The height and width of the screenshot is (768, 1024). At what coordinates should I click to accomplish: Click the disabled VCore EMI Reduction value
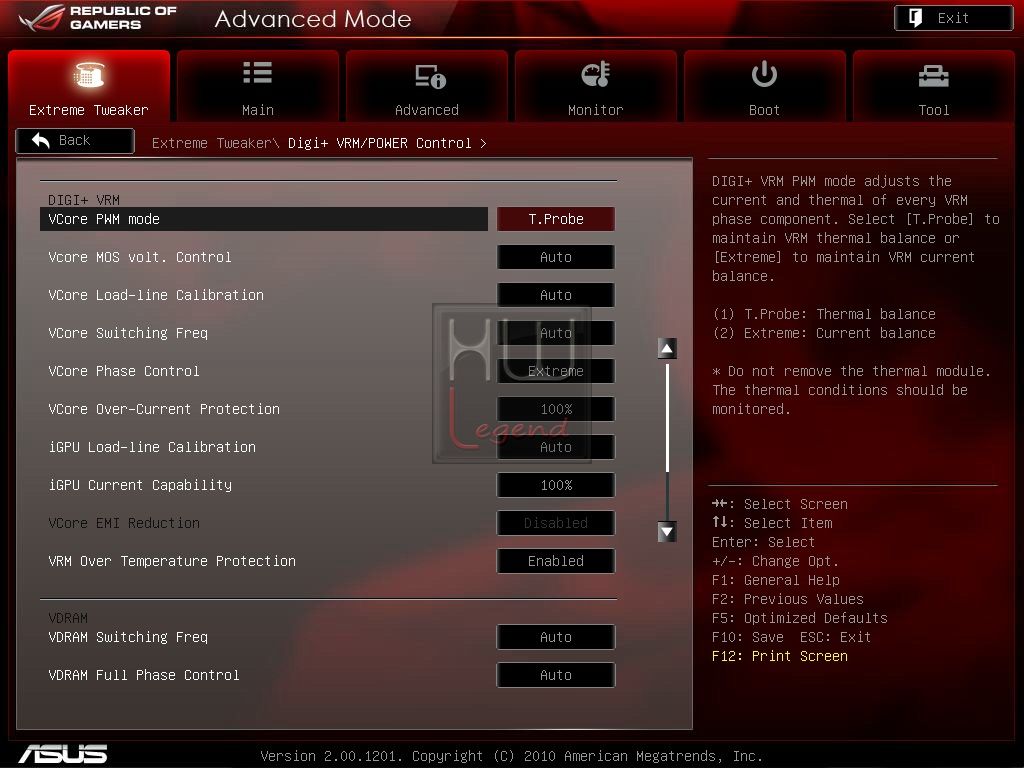coord(556,522)
